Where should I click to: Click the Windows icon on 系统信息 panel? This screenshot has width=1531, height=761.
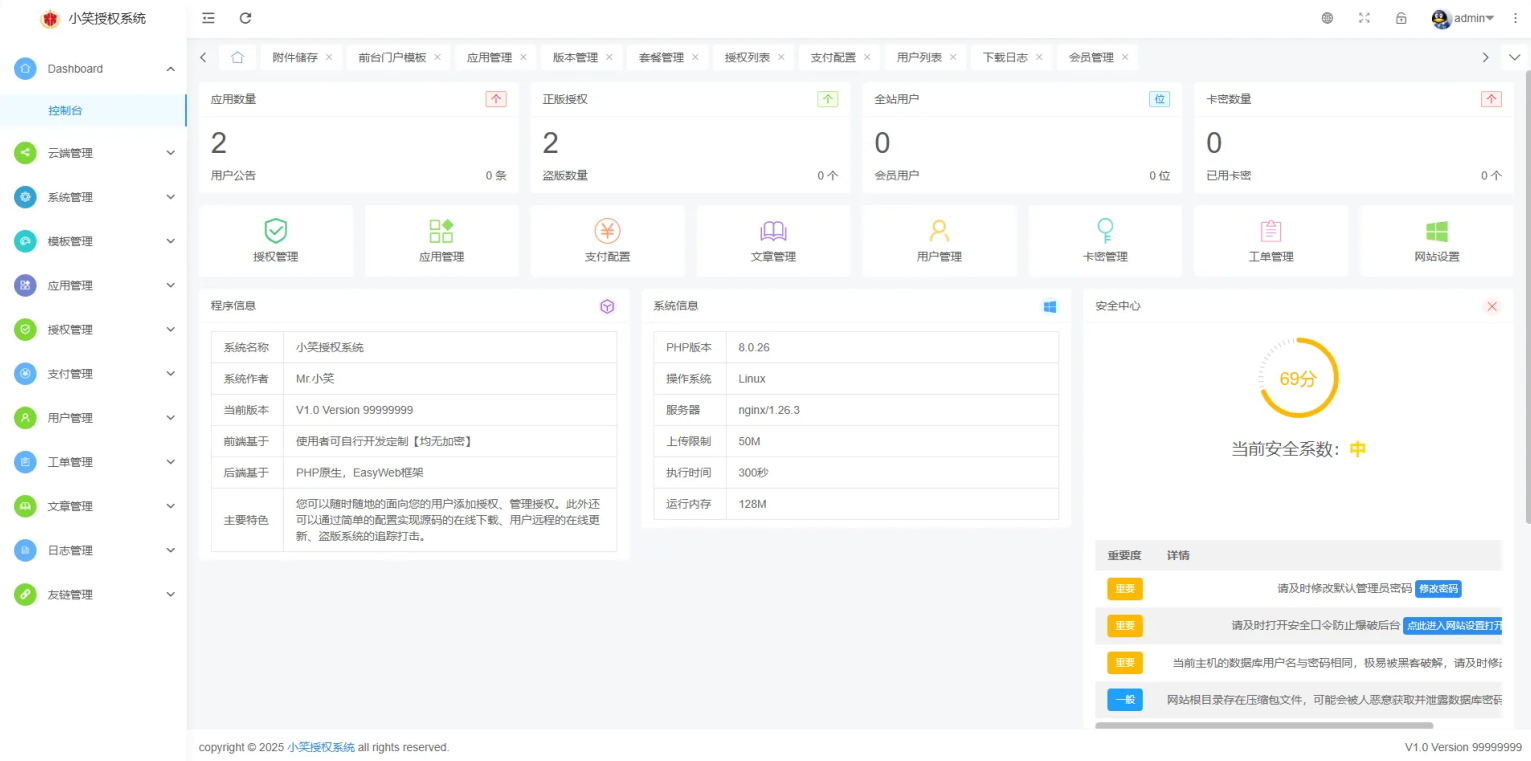(x=1049, y=306)
